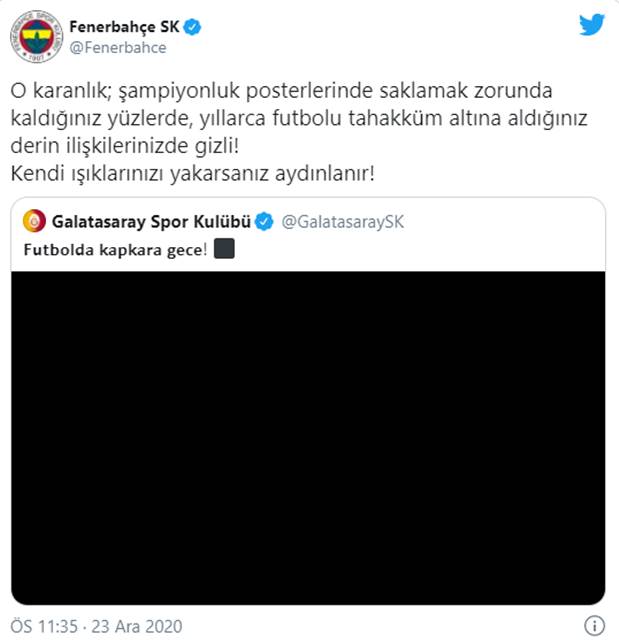This screenshot has width=619, height=643.
Task: Click the Galatasaray verified checkmark badge
Action: [264, 222]
